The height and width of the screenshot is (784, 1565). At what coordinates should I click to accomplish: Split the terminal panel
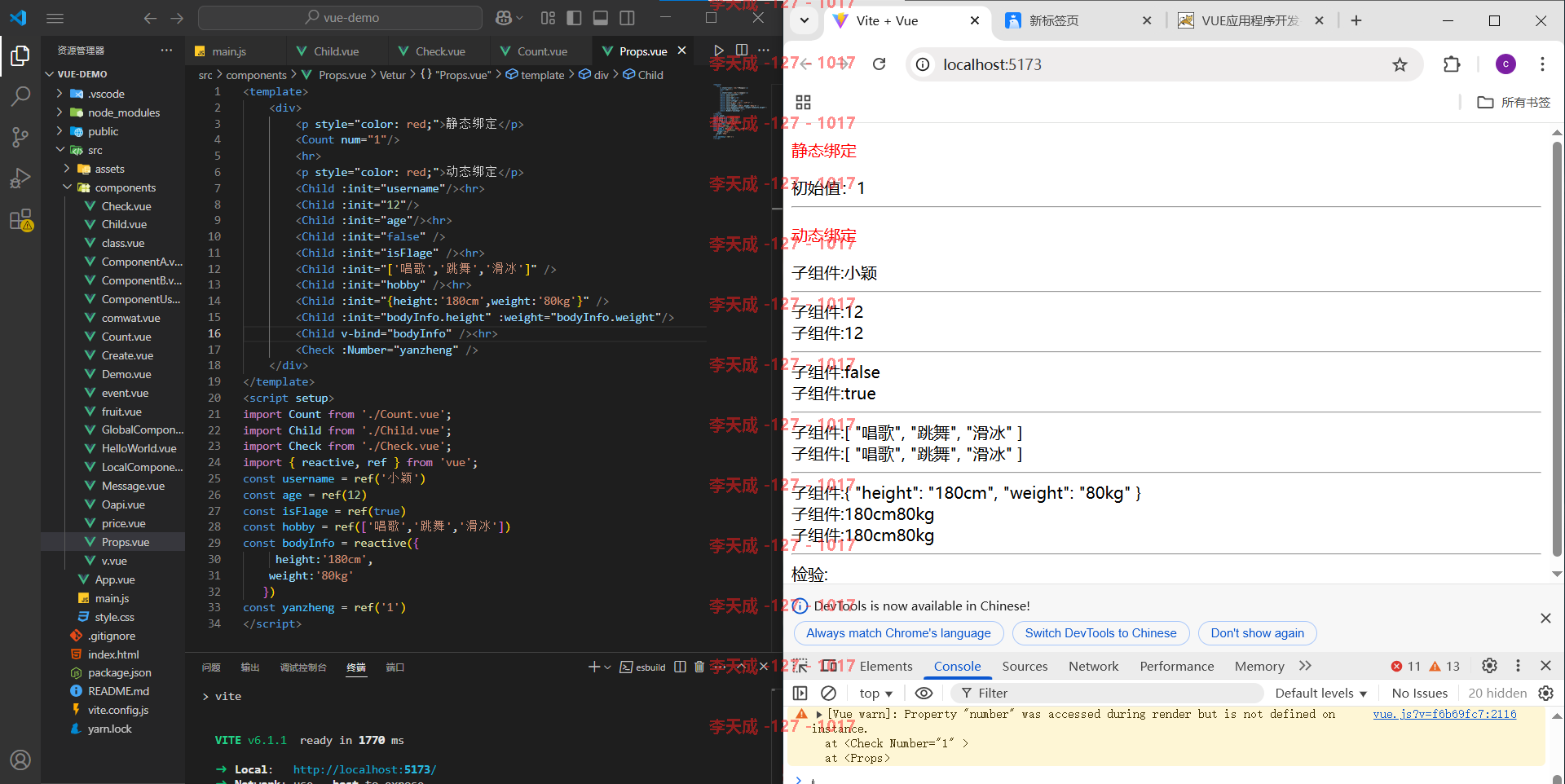pos(681,667)
